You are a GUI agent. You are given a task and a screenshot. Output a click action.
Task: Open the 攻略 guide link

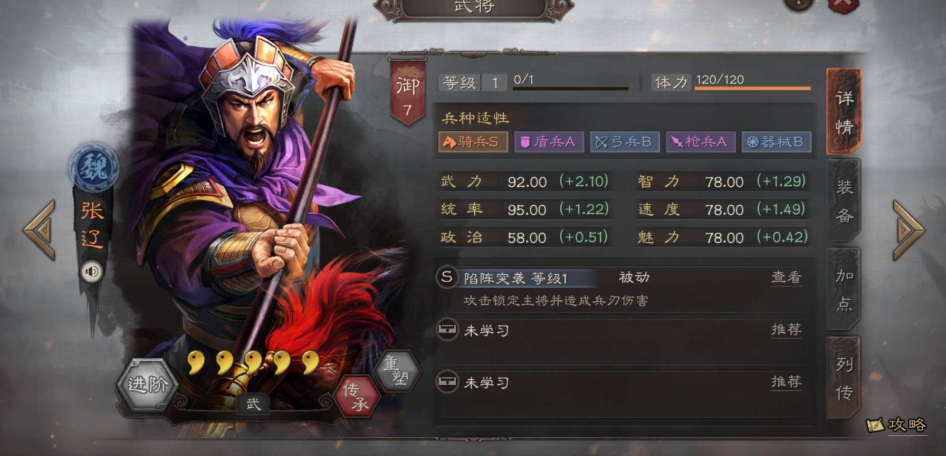tap(896, 425)
